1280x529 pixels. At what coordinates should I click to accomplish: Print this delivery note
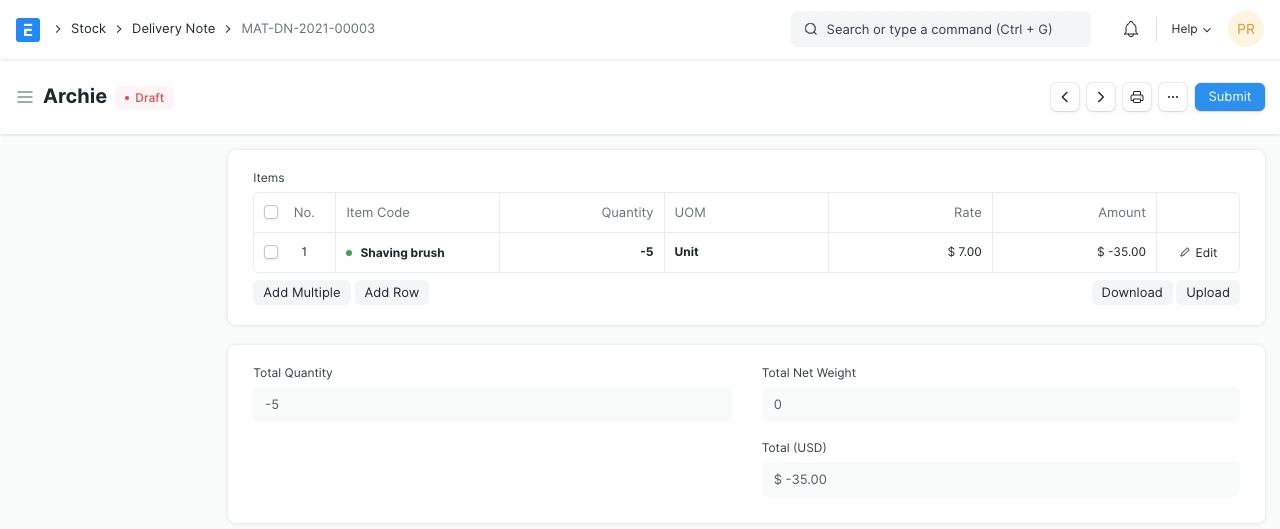coord(1137,97)
